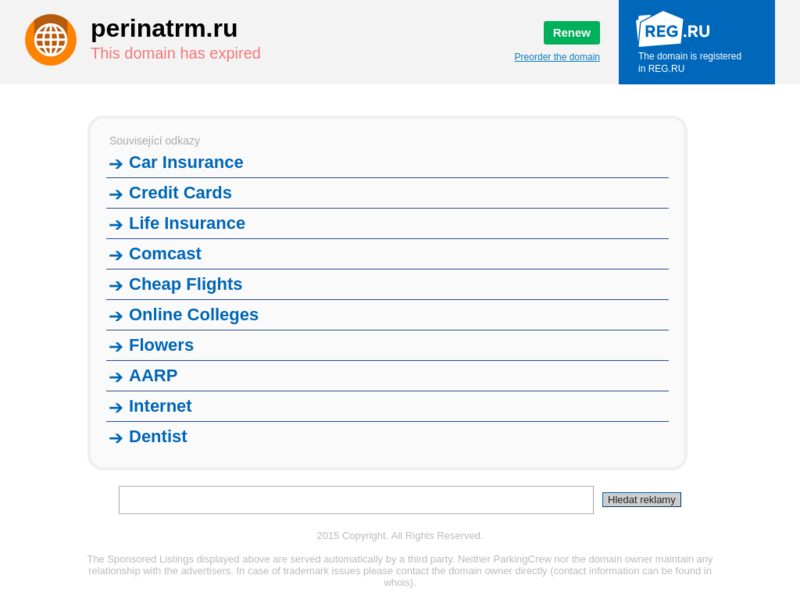800x600 pixels.
Task: Click the orange globe domain icon
Action: tap(50, 40)
